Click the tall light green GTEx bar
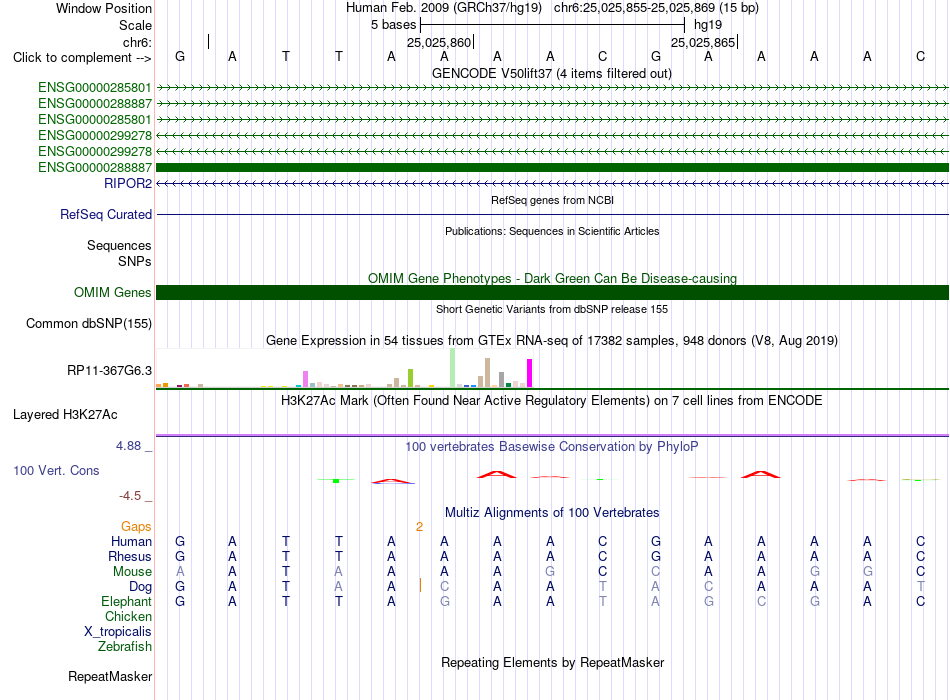 point(453,367)
